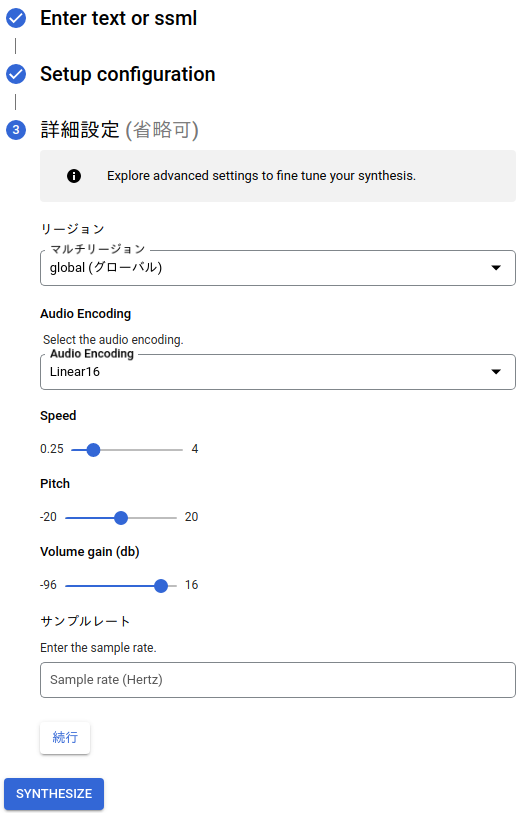This screenshot has width=519, height=813.
Task: Click the global region dropdown arrow
Action: point(496,268)
